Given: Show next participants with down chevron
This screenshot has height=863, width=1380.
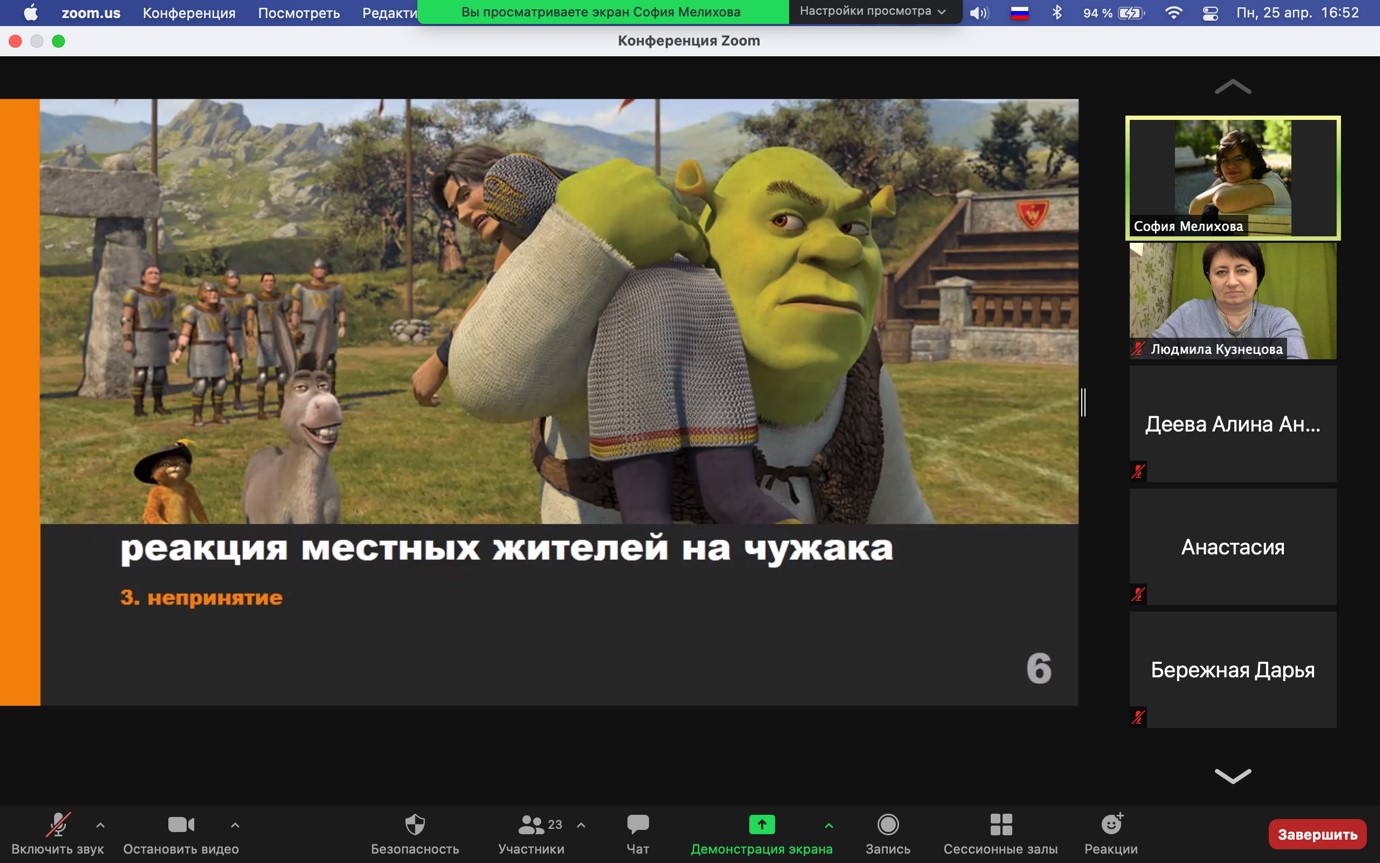Looking at the screenshot, I should click(x=1232, y=776).
